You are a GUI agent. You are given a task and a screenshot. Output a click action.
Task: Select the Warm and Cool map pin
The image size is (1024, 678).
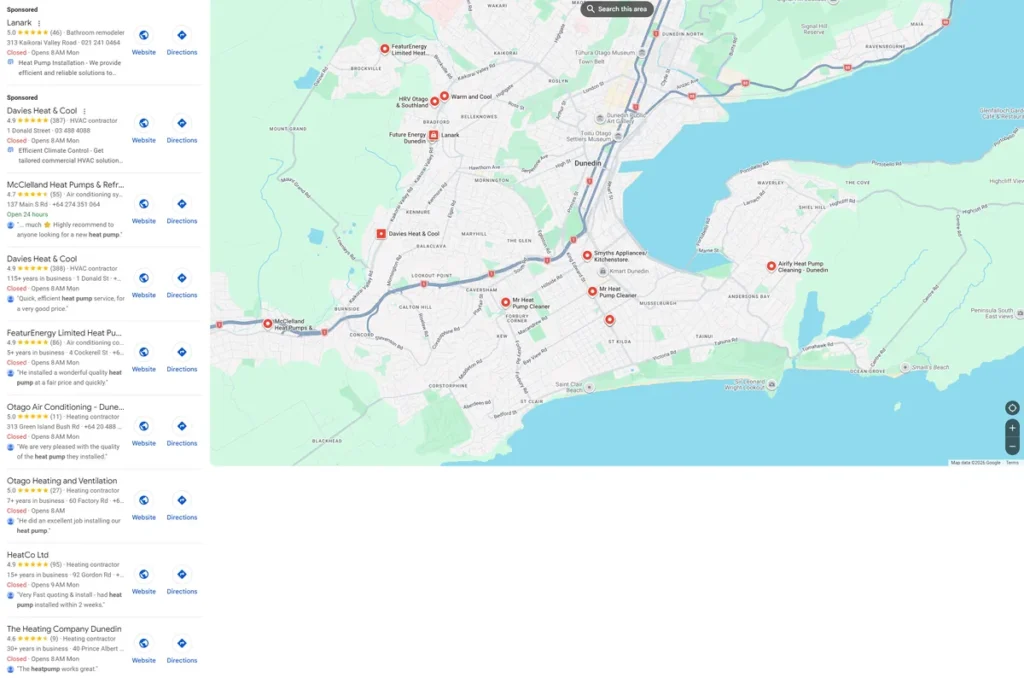(444, 96)
